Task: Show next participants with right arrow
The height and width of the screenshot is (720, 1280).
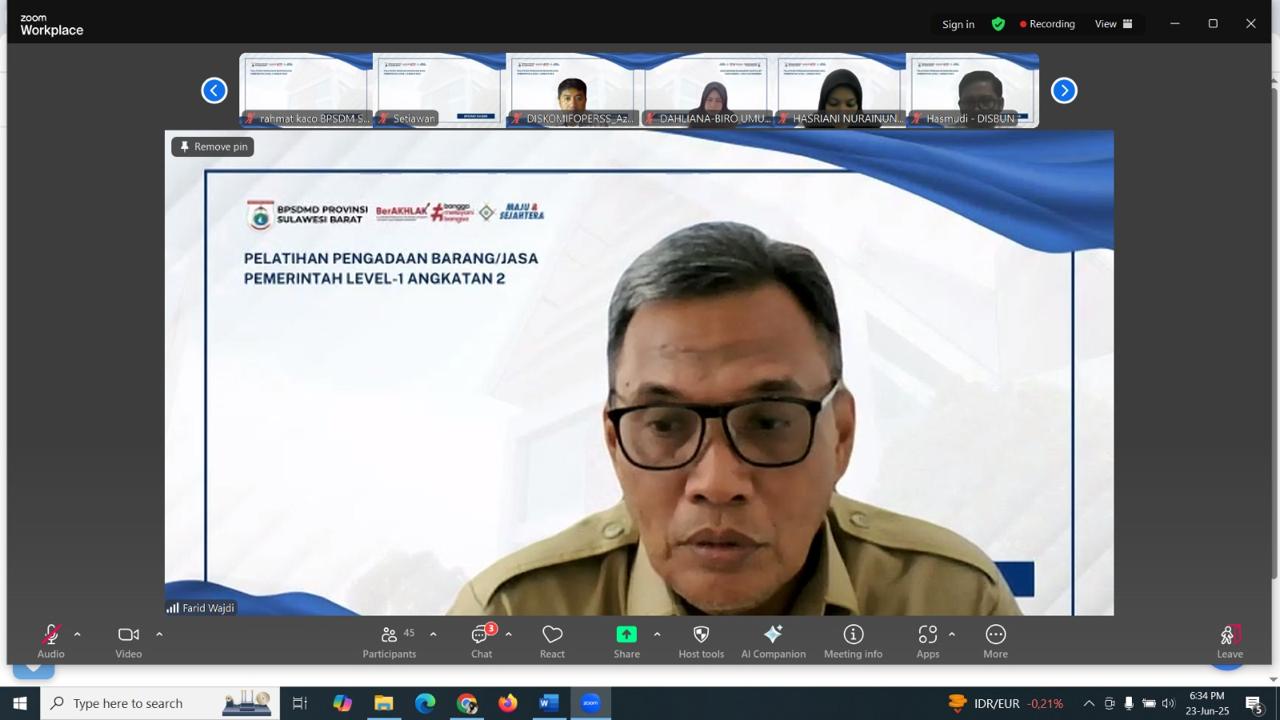Action: (x=1064, y=91)
